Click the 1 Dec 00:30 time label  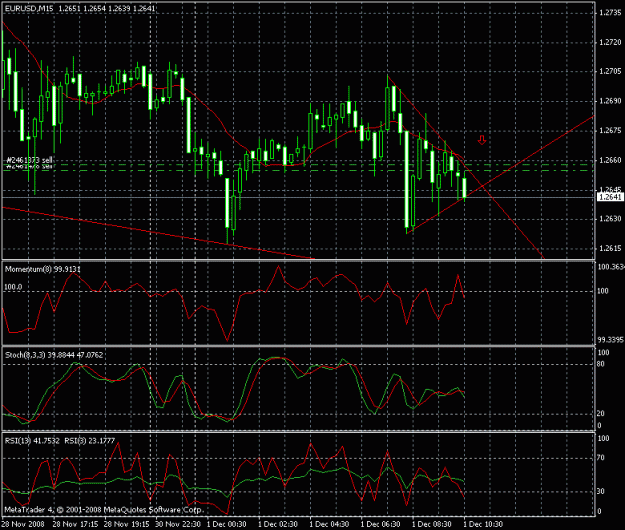click(x=227, y=524)
